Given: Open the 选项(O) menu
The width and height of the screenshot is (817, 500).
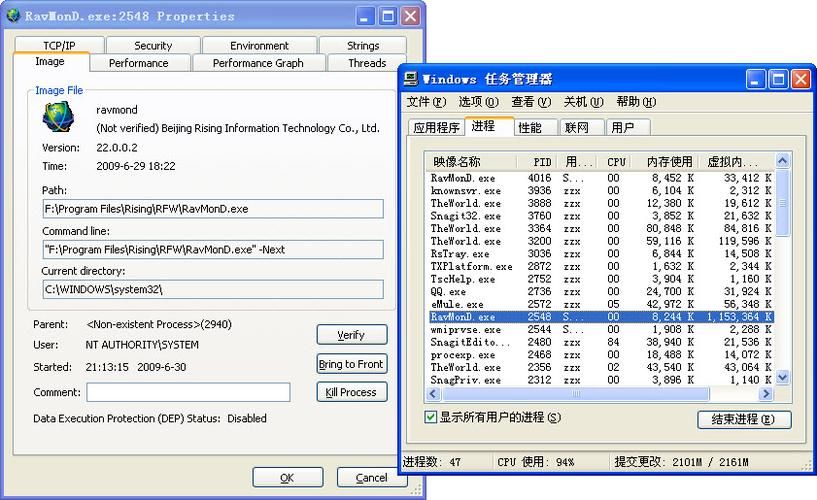Looking at the screenshot, I should (x=478, y=102).
